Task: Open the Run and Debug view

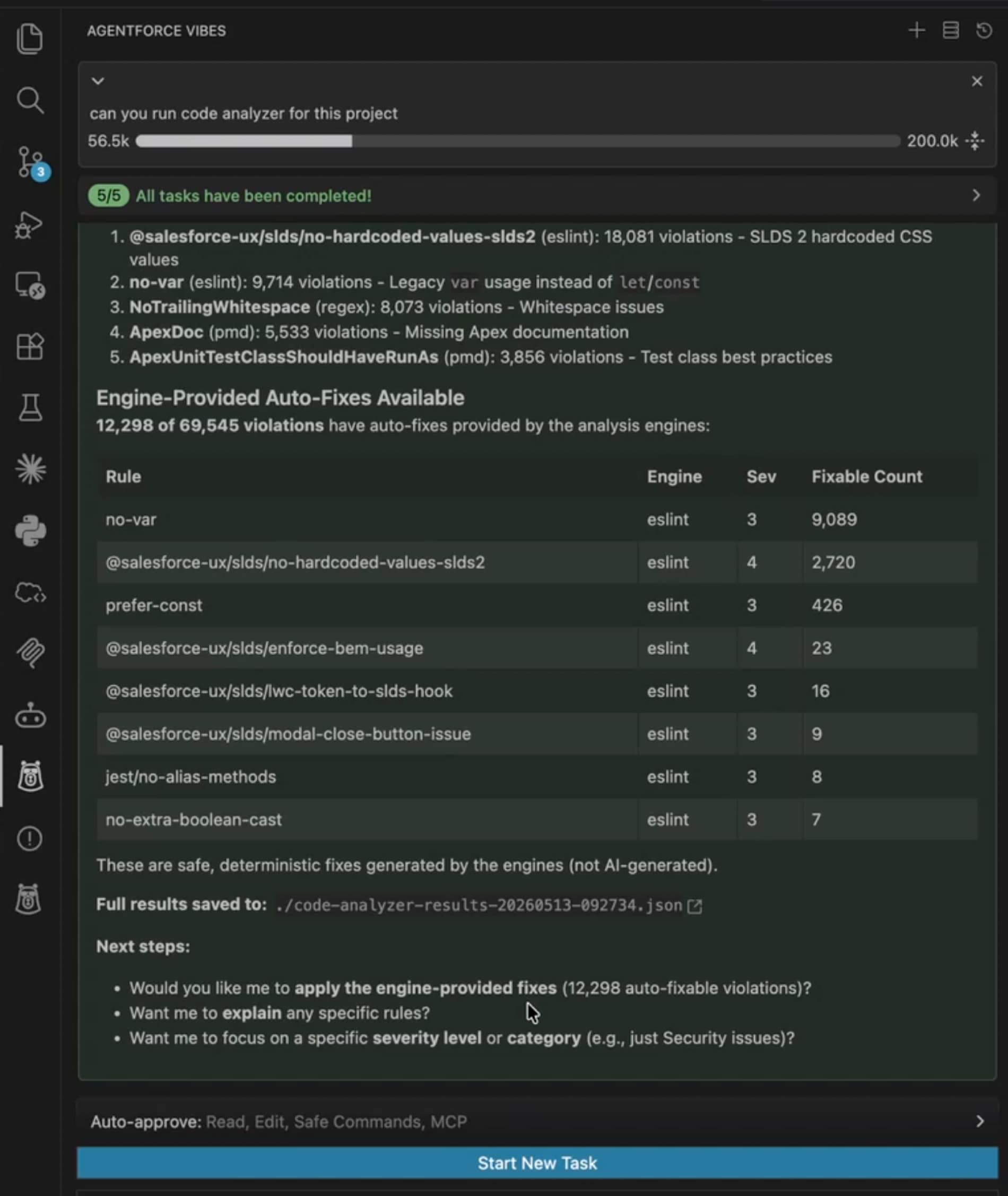Action: pos(29,225)
